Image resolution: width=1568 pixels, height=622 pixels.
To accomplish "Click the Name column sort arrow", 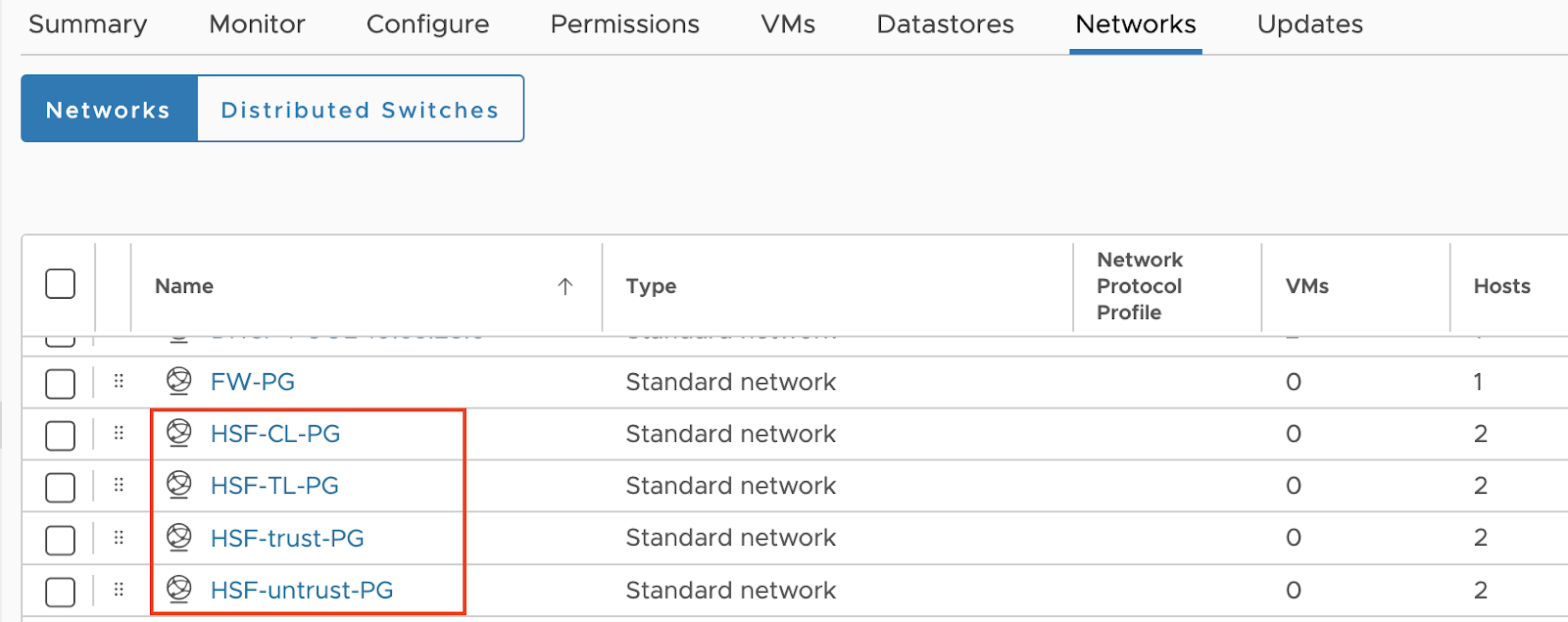I will coord(565,286).
